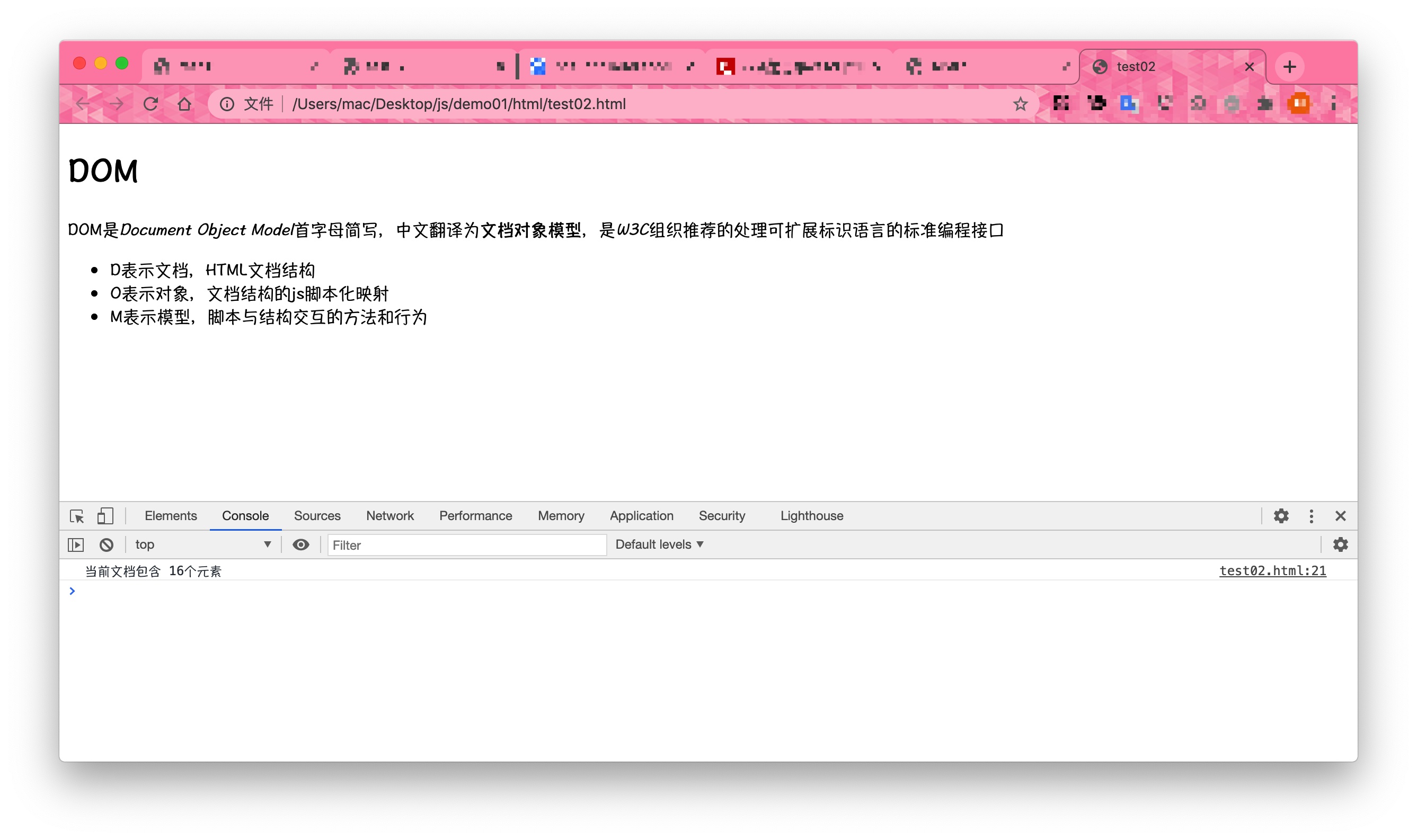This screenshot has height=840, width=1417.
Task: Click the console Filter input field
Action: pyautogui.click(x=467, y=546)
